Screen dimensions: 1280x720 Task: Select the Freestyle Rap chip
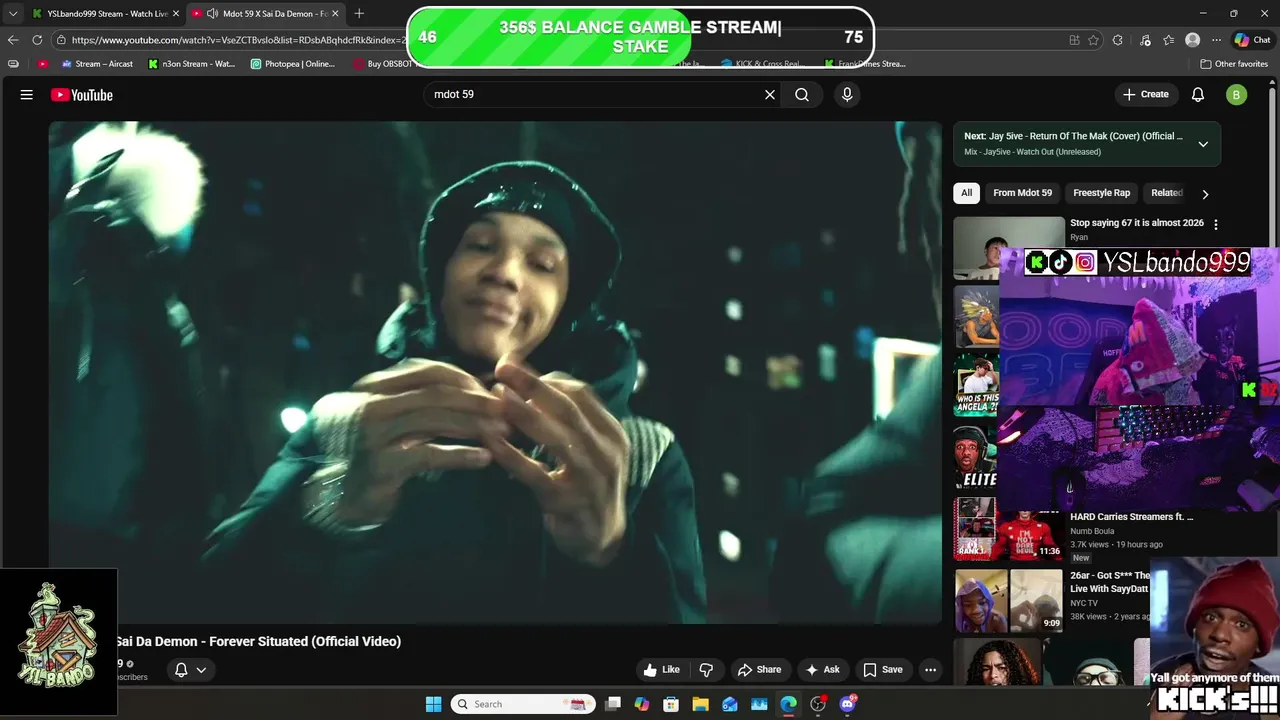pyautogui.click(x=1101, y=193)
